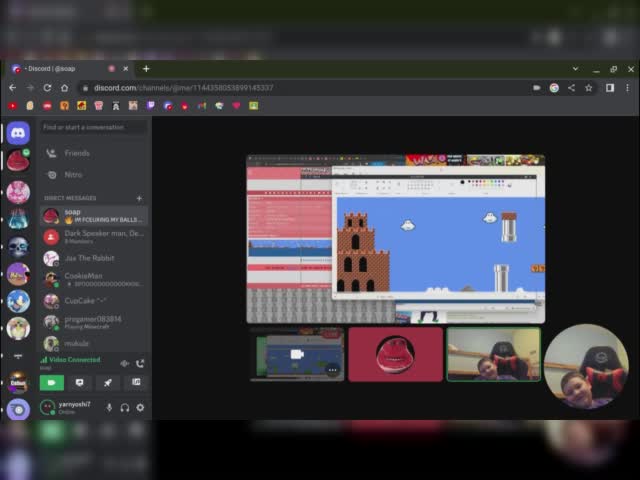Open the purple cartoon face server icon
The width and height of the screenshot is (640, 480).
click(x=18, y=274)
